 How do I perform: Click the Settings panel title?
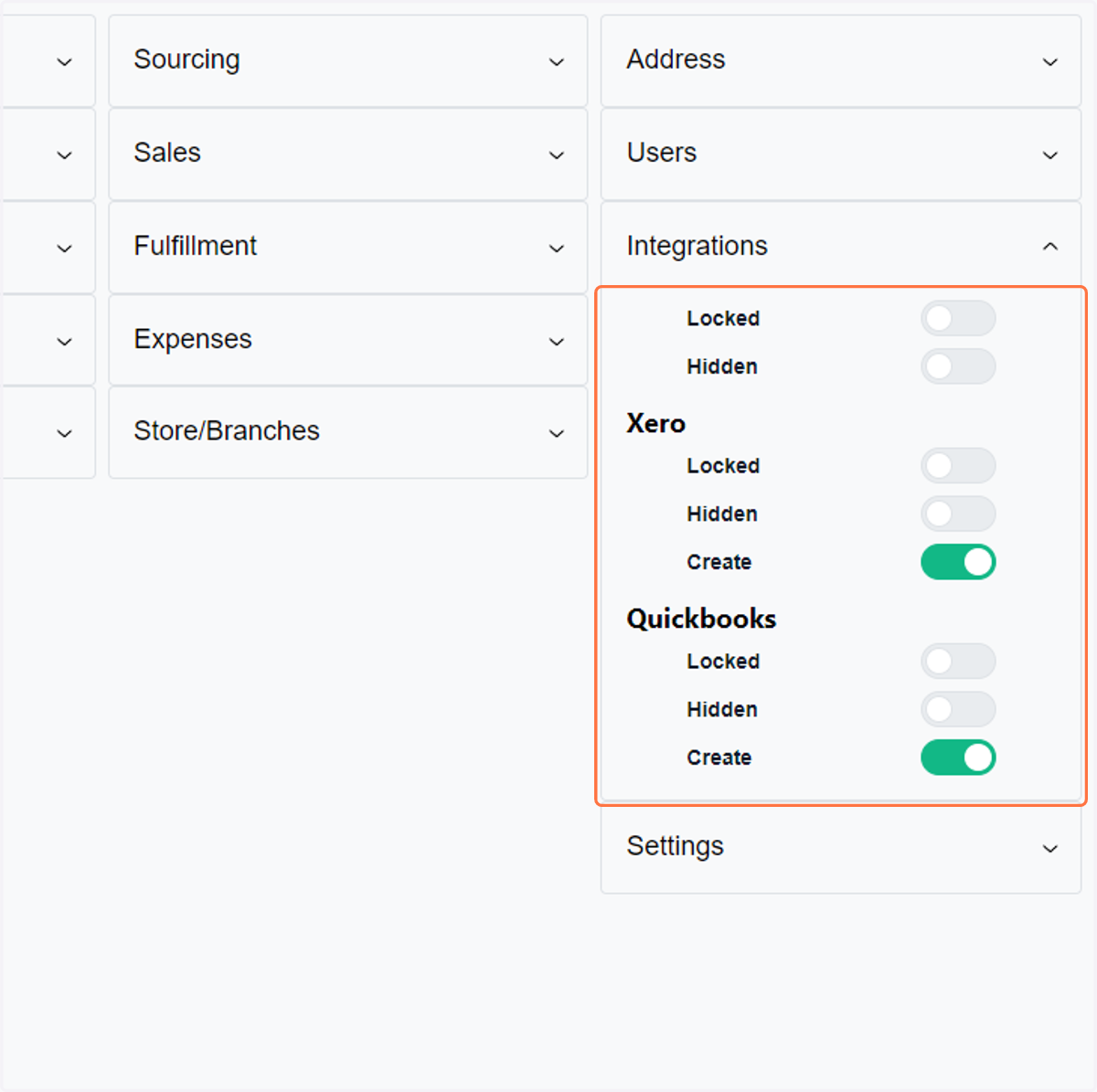[675, 846]
